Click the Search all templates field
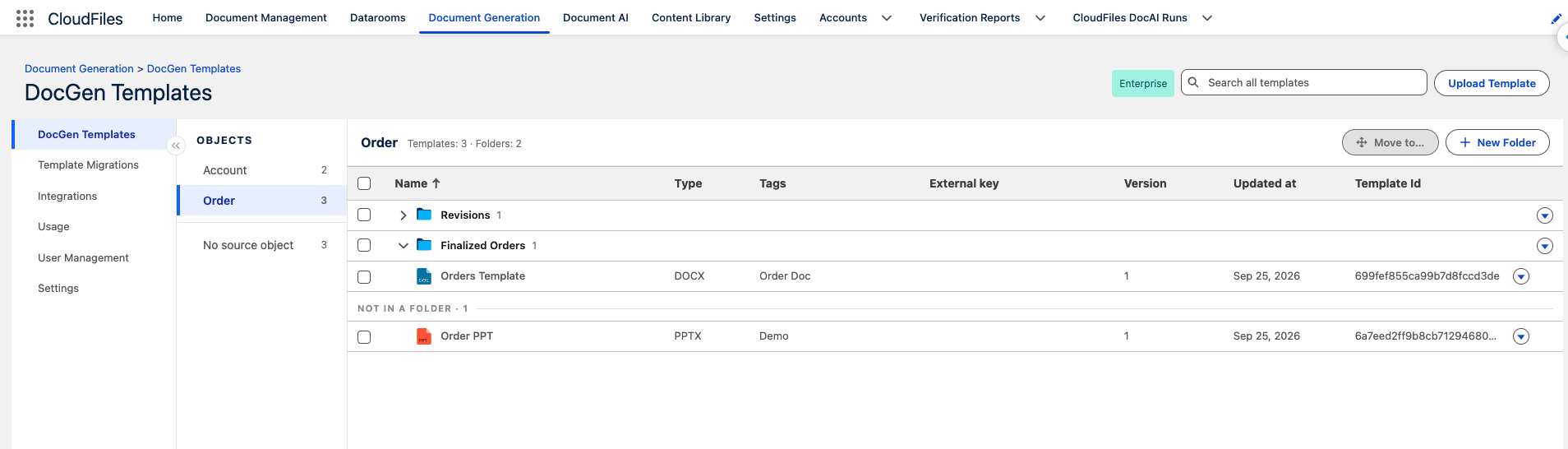 pos(1304,82)
